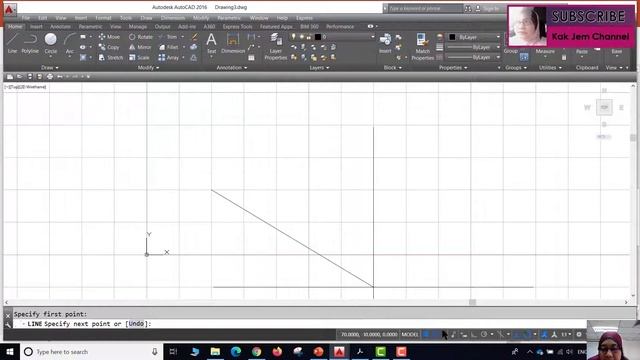Click the black object color swatch in Properties
Screen dimensions: 640x360
coord(452,37)
